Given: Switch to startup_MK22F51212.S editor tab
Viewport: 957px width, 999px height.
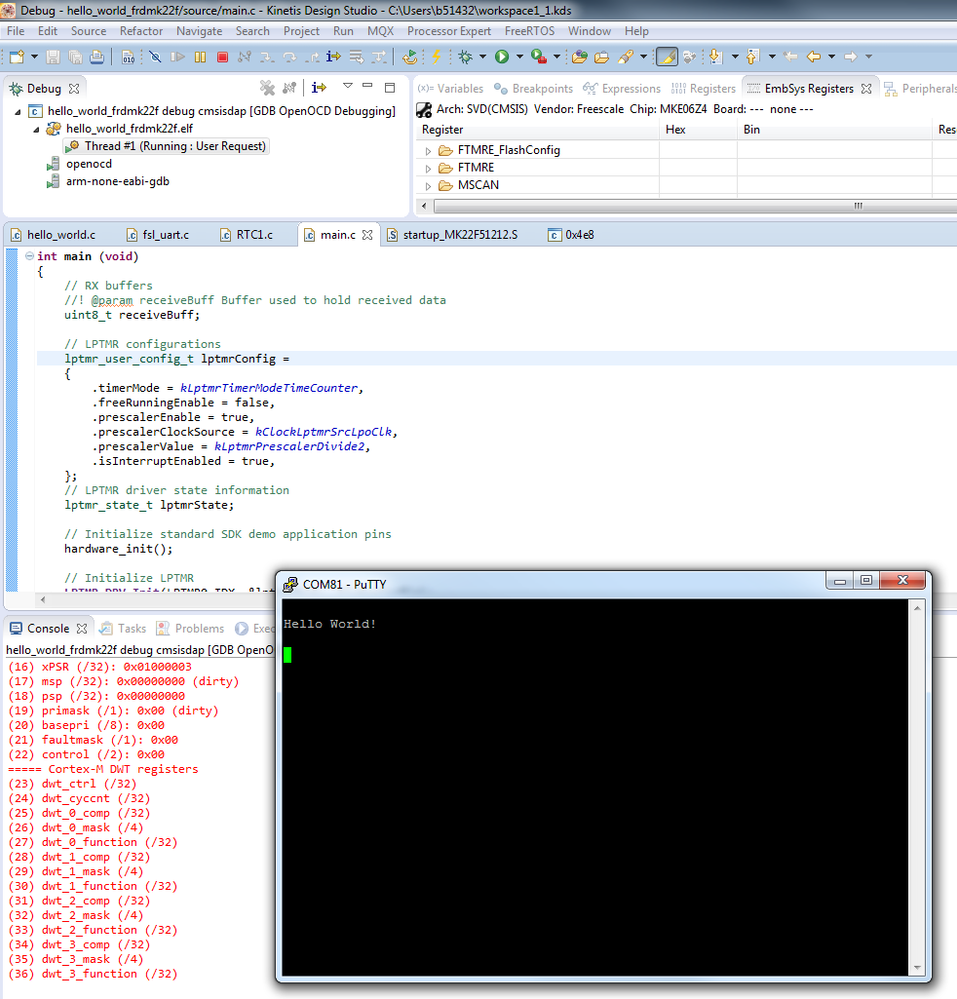Looking at the screenshot, I should tap(452, 234).
